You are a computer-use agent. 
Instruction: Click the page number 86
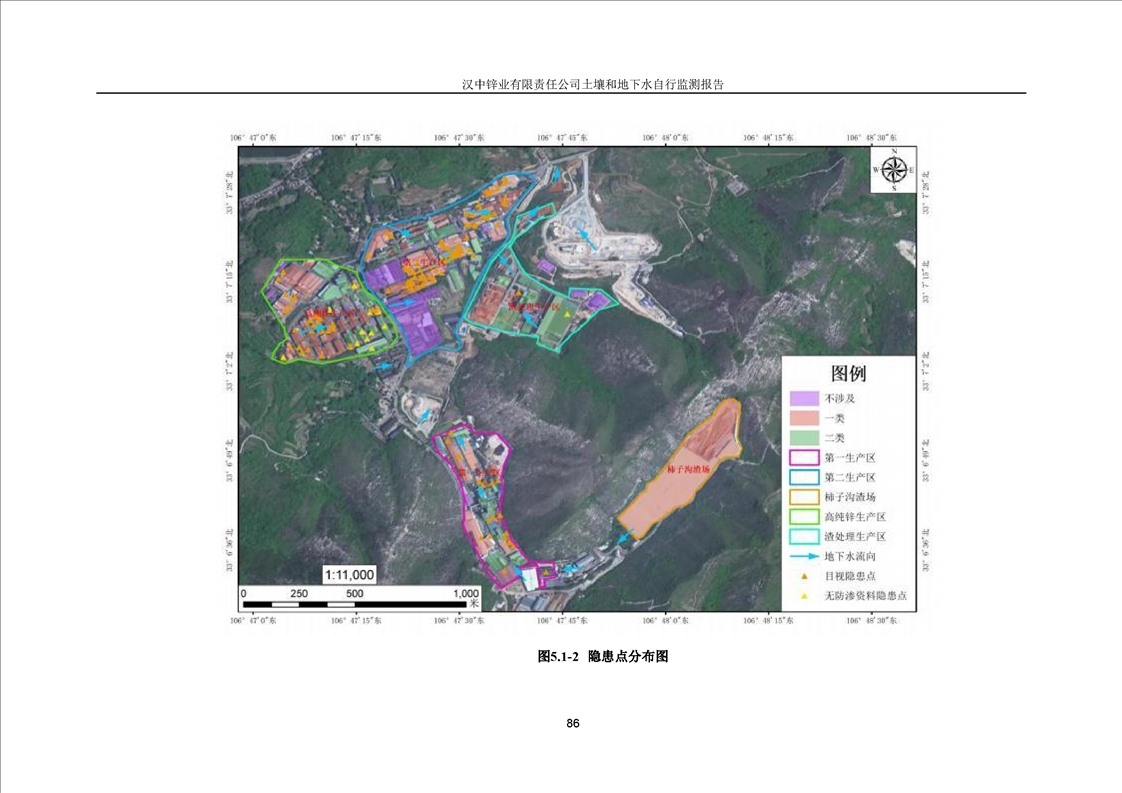pyautogui.click(x=573, y=723)
